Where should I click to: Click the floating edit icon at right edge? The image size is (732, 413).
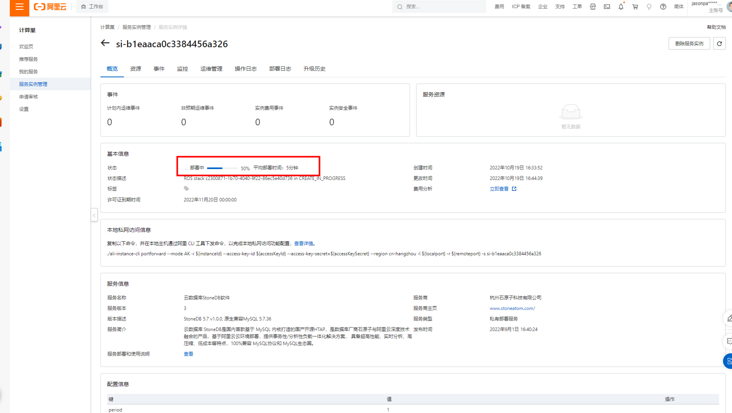[x=729, y=318]
